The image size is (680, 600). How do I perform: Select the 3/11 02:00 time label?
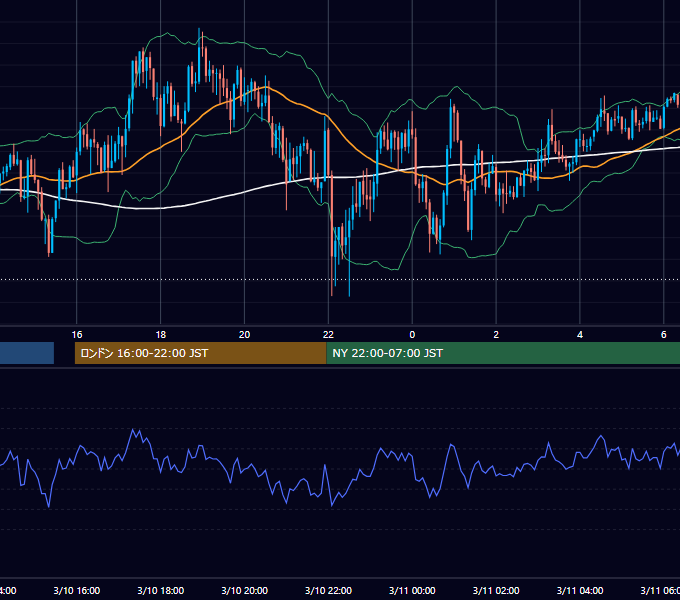(496, 590)
